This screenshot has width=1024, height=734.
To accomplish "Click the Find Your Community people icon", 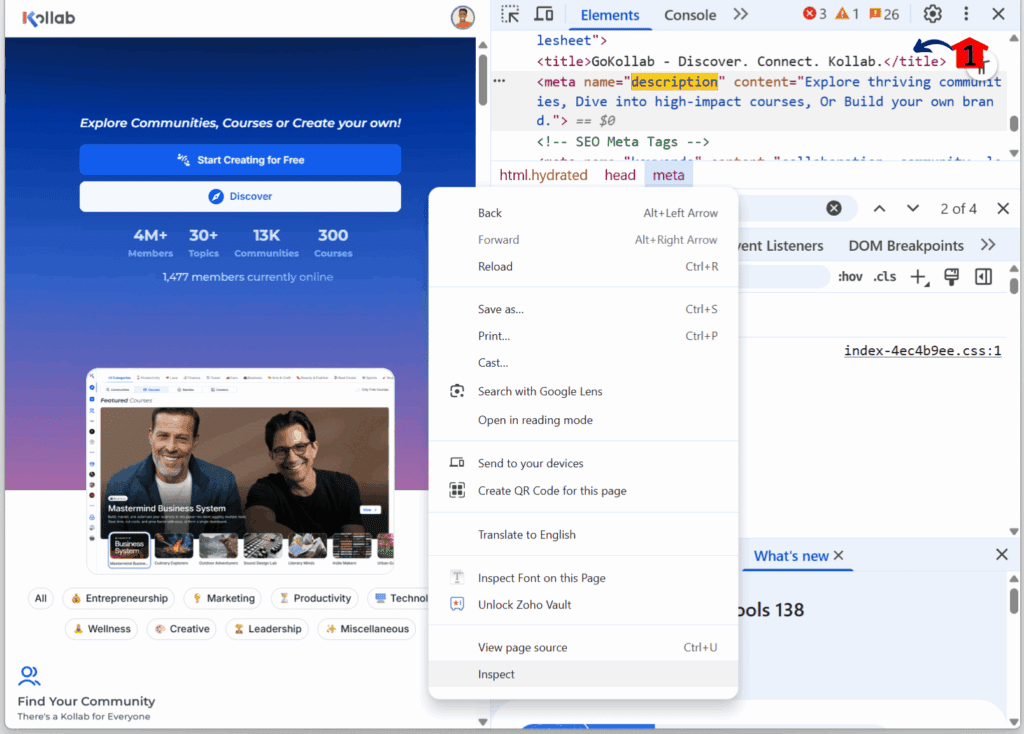I will (29, 676).
